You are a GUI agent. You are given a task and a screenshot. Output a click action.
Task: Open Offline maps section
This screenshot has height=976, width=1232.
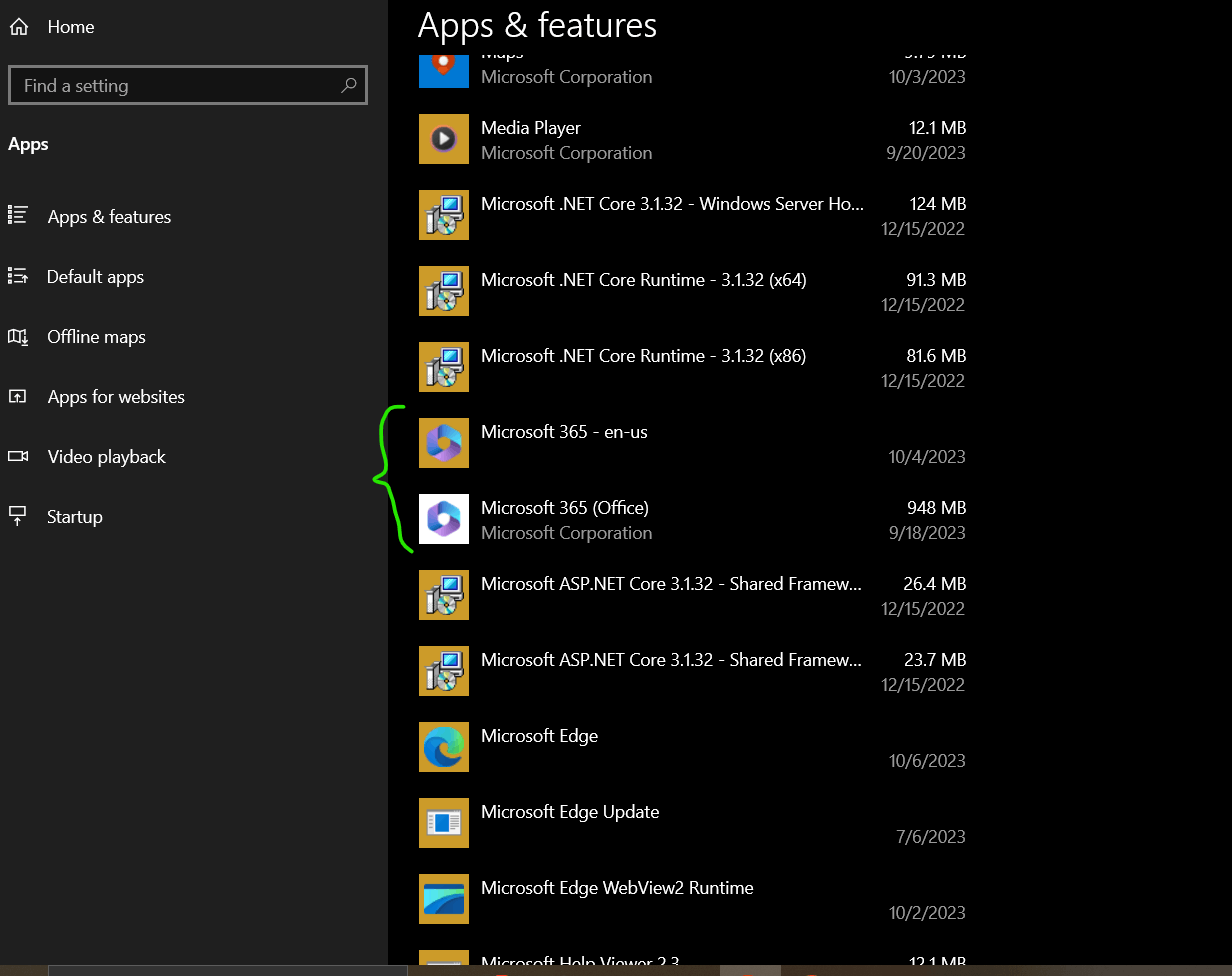[x=96, y=337]
